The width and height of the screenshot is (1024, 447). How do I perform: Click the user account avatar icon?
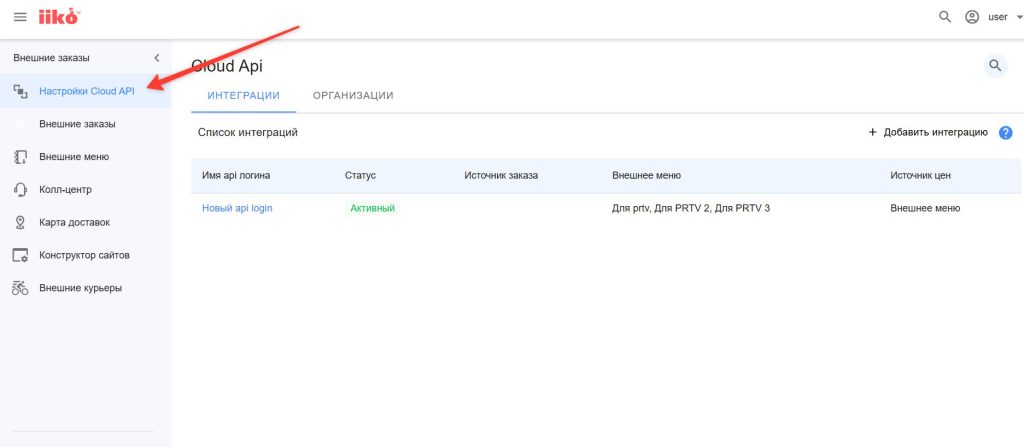(972, 17)
